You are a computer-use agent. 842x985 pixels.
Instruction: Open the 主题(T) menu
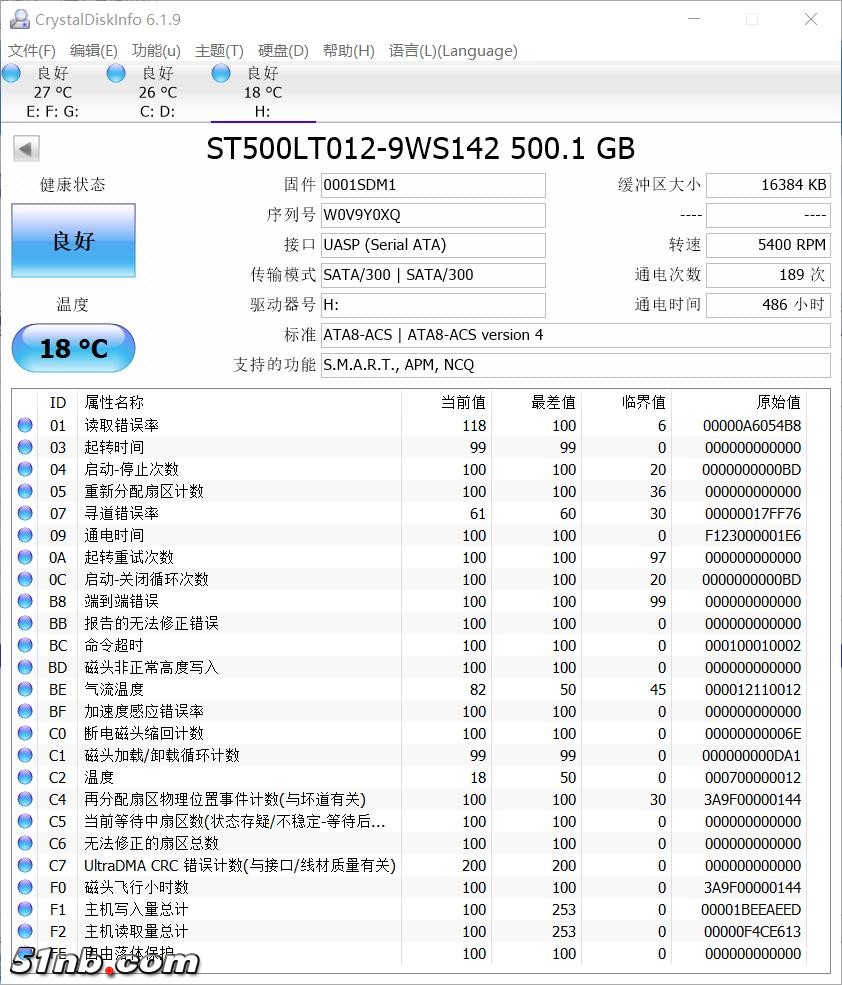[x=219, y=51]
